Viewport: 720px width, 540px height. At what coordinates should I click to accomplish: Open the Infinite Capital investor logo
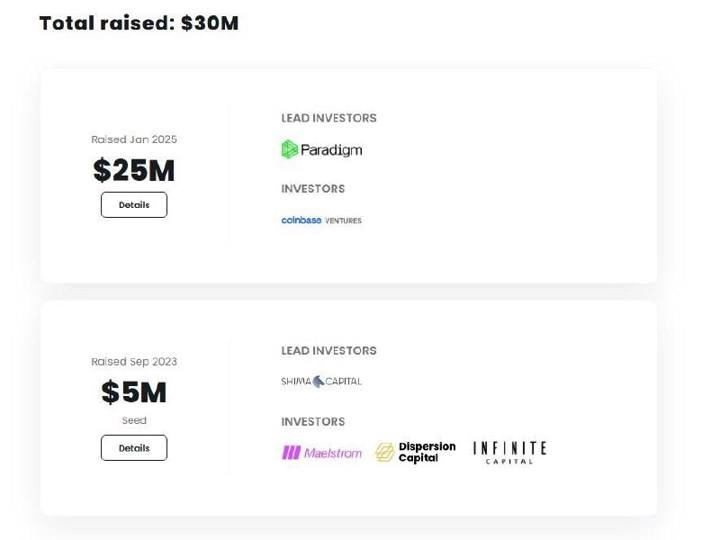click(x=510, y=453)
